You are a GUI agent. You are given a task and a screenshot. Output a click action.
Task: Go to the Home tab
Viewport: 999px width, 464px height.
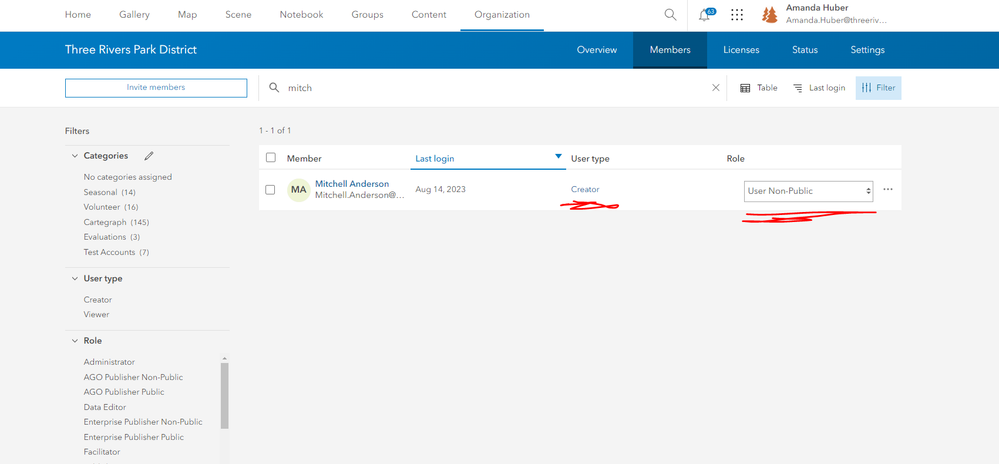tap(78, 15)
